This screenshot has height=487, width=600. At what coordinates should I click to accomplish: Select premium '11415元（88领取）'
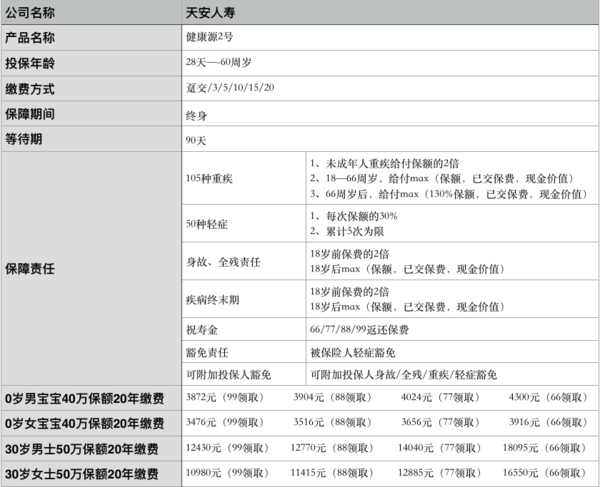pos(333,473)
